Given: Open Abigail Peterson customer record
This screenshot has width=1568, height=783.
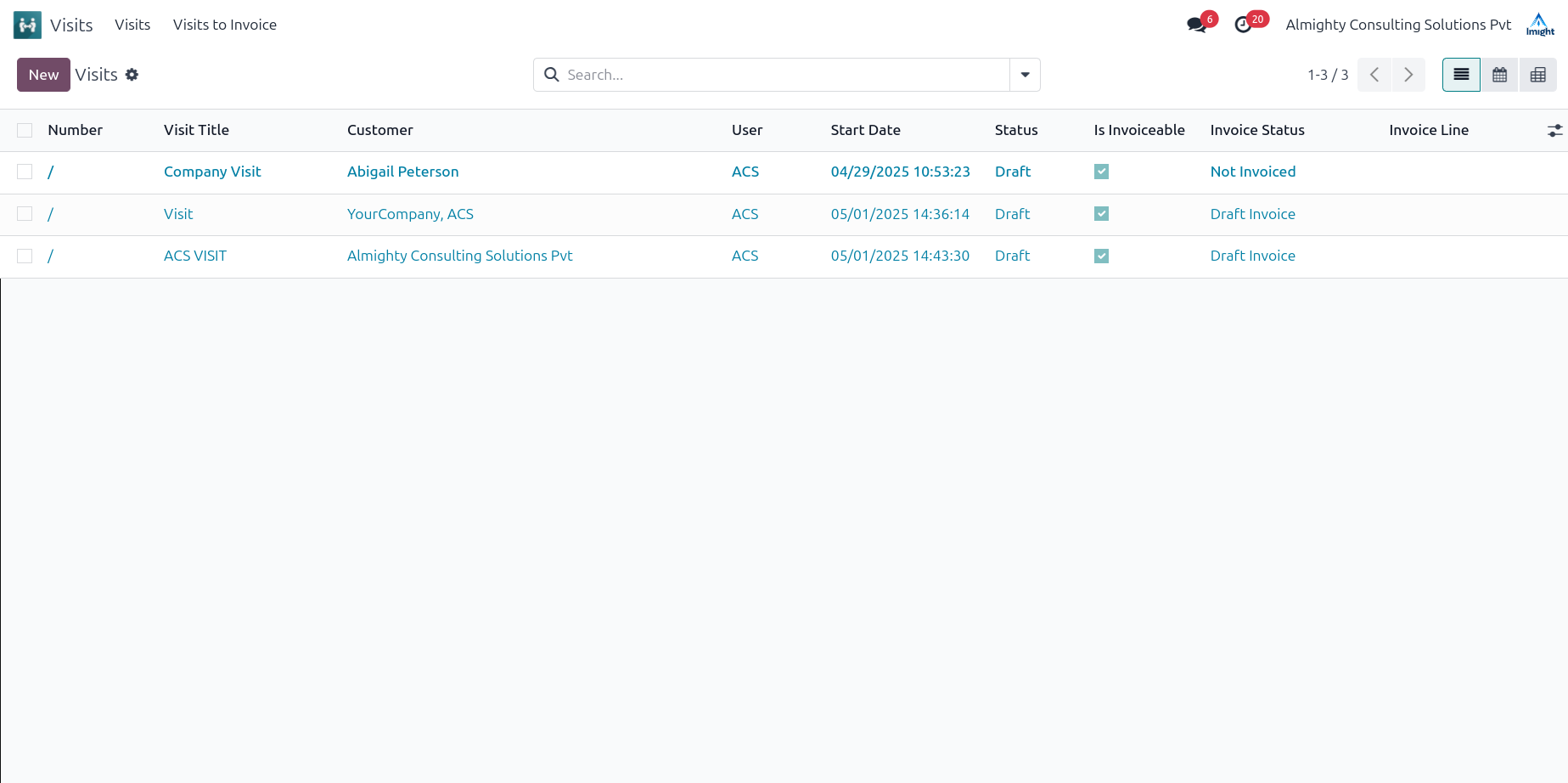Looking at the screenshot, I should click(402, 172).
